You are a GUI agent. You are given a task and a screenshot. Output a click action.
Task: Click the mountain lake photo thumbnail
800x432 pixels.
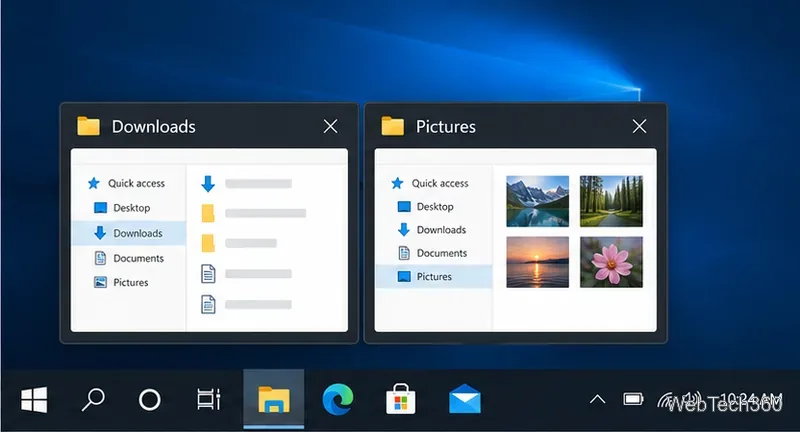pyautogui.click(x=537, y=201)
